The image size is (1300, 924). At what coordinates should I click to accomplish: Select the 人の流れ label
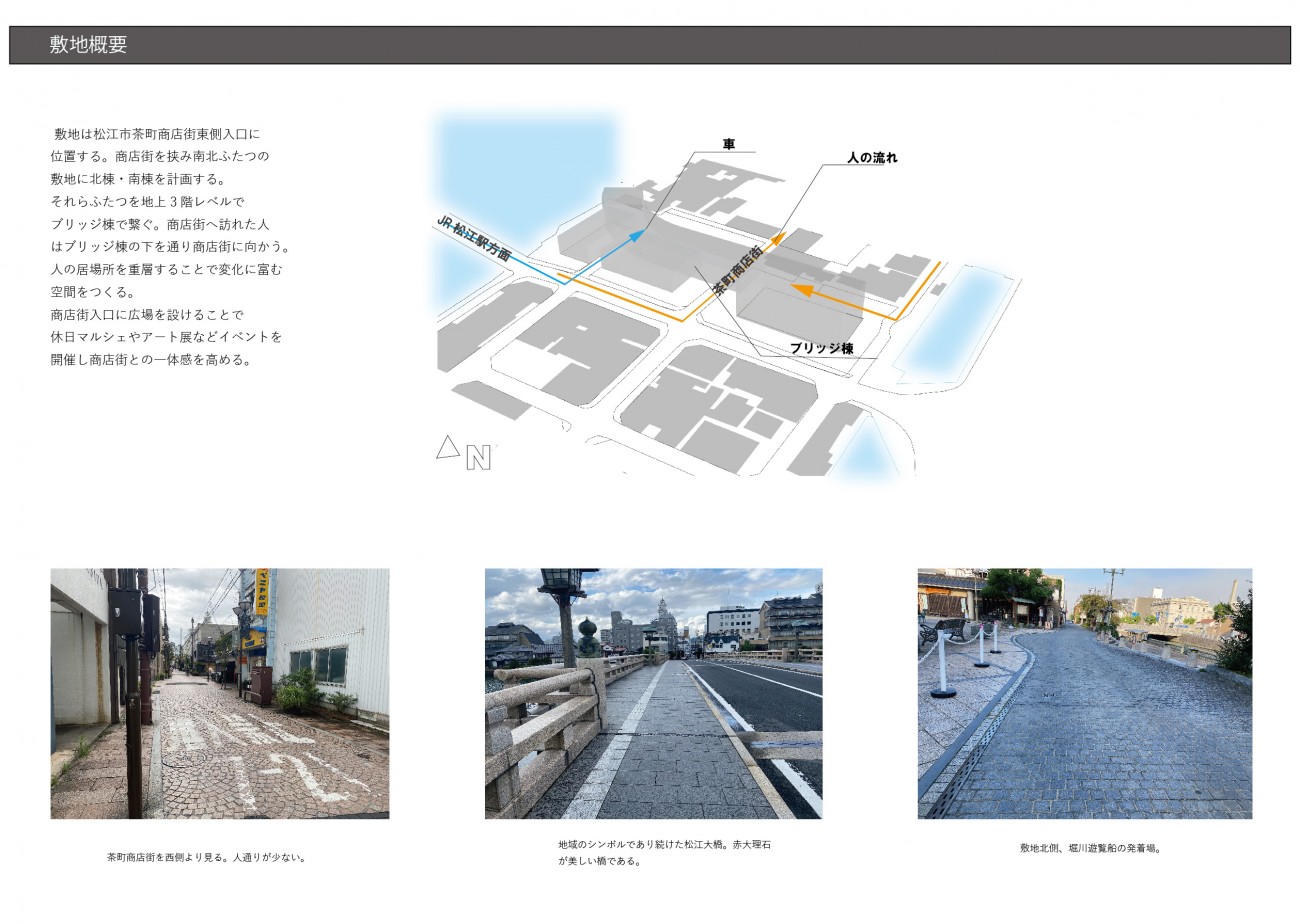coord(872,157)
